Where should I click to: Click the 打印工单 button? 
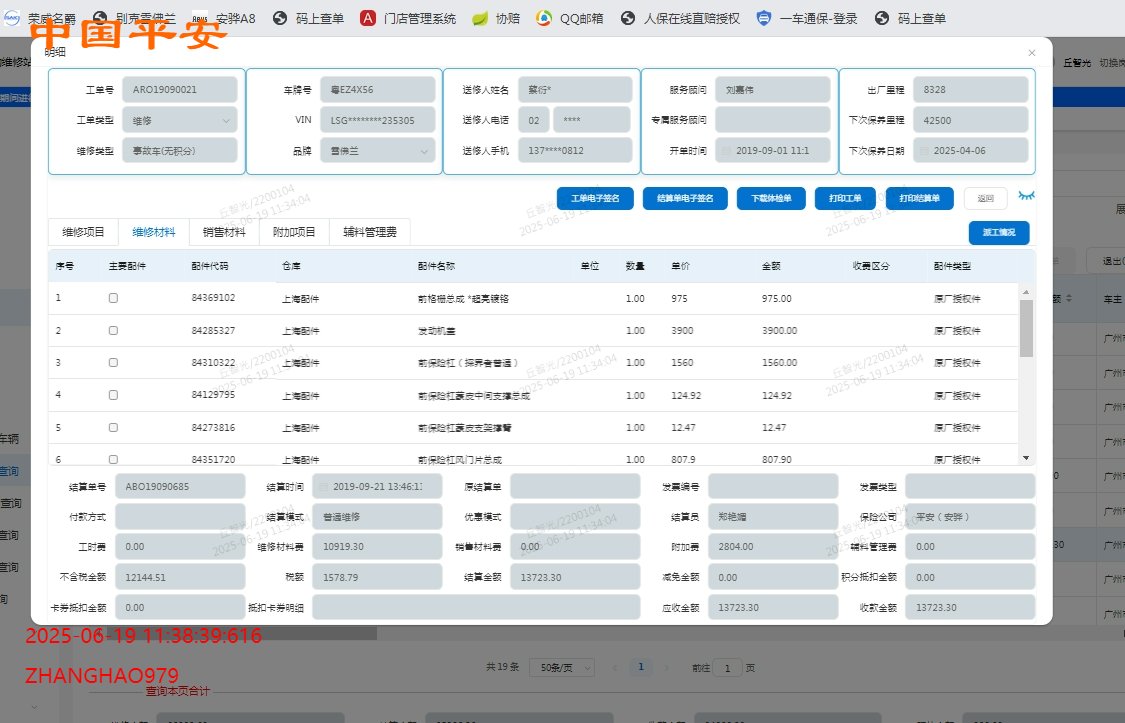pos(845,198)
